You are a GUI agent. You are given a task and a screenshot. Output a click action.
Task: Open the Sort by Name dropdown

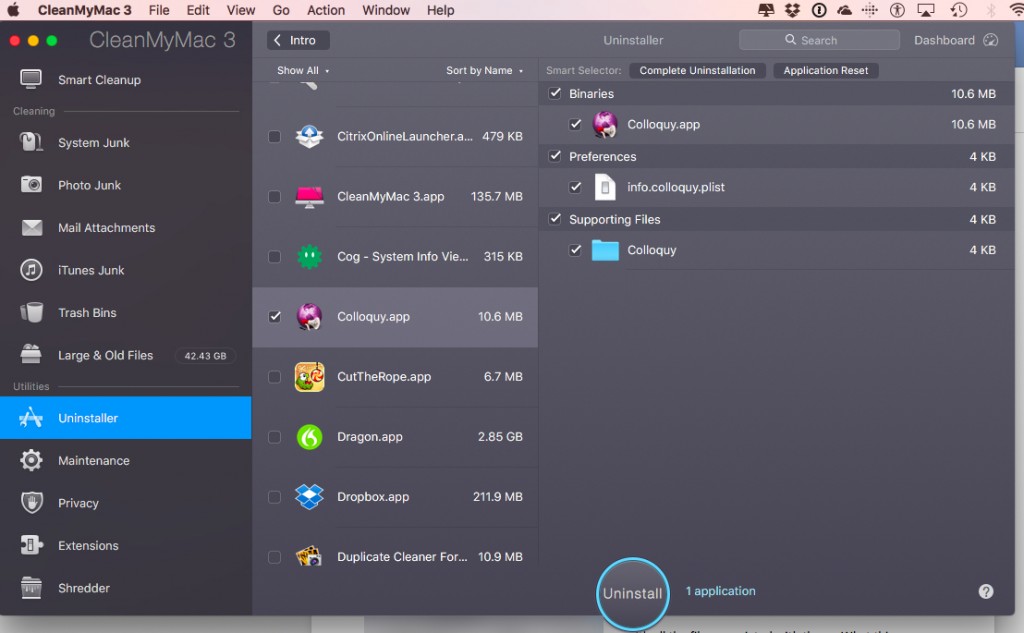tap(484, 70)
